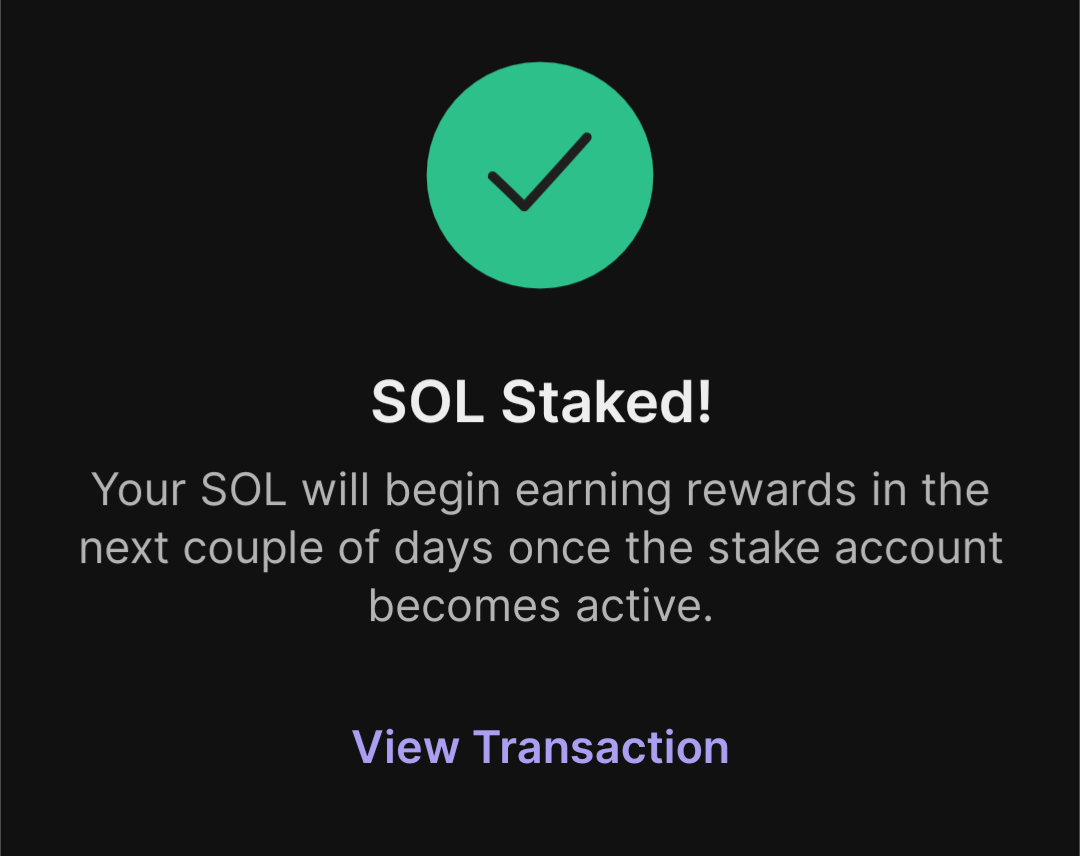1080x856 pixels.
Task: Click the word "Transaction" in the purple link
Action: [x=600, y=746]
